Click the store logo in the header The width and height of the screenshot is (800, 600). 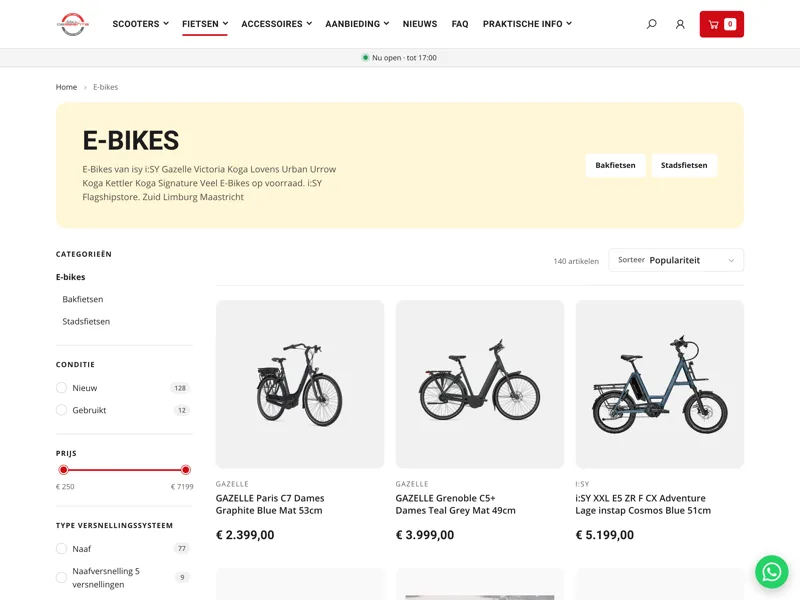pos(73,24)
